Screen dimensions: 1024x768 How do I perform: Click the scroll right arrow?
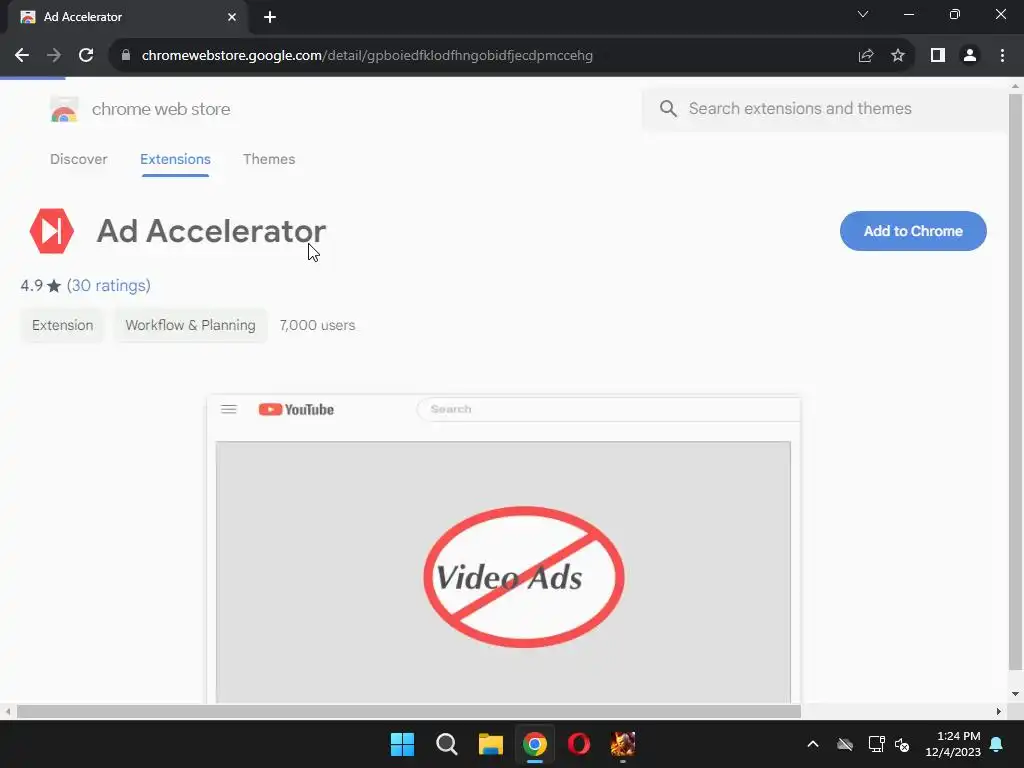point(999,711)
